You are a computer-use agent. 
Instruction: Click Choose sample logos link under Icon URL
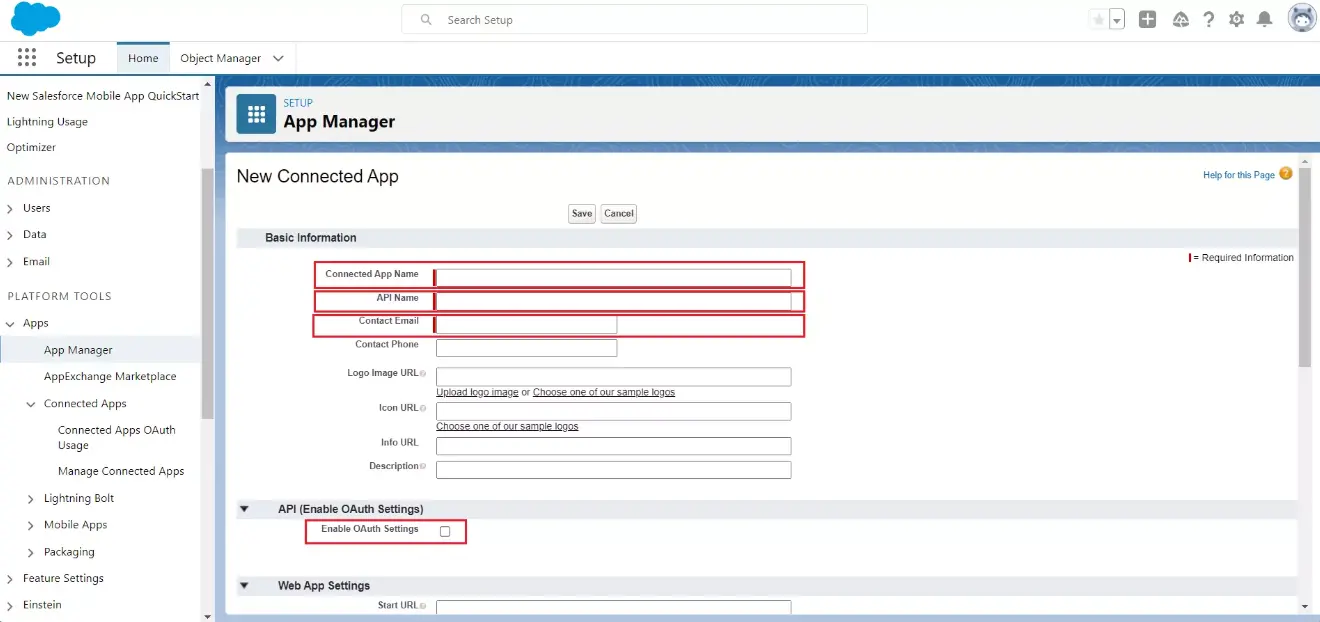pyautogui.click(x=507, y=426)
